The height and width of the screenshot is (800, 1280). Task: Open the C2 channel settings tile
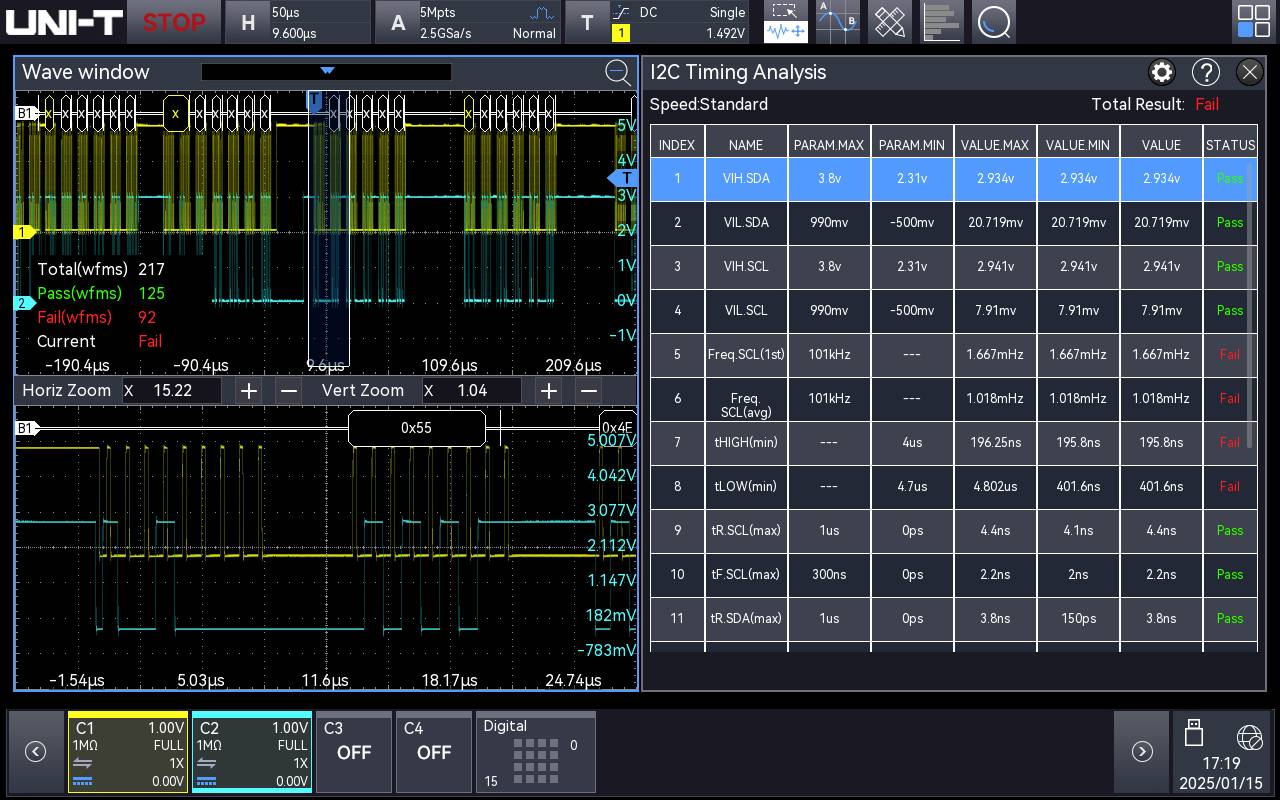252,752
